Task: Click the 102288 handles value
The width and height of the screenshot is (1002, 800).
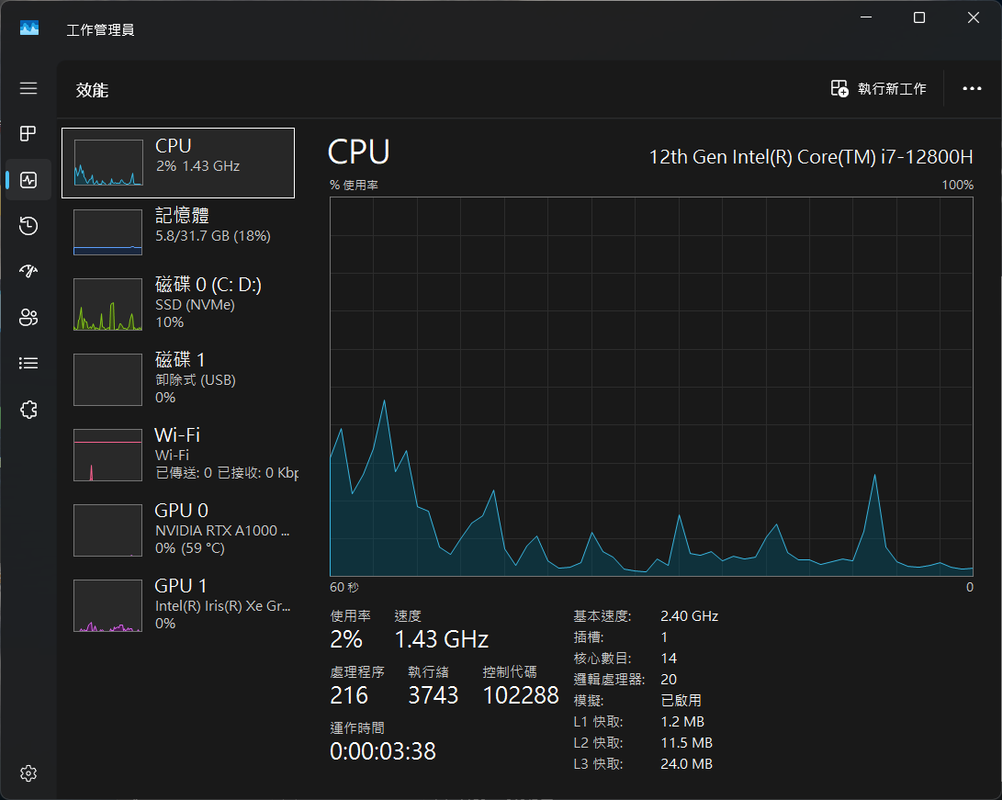Action: pyautogui.click(x=521, y=695)
